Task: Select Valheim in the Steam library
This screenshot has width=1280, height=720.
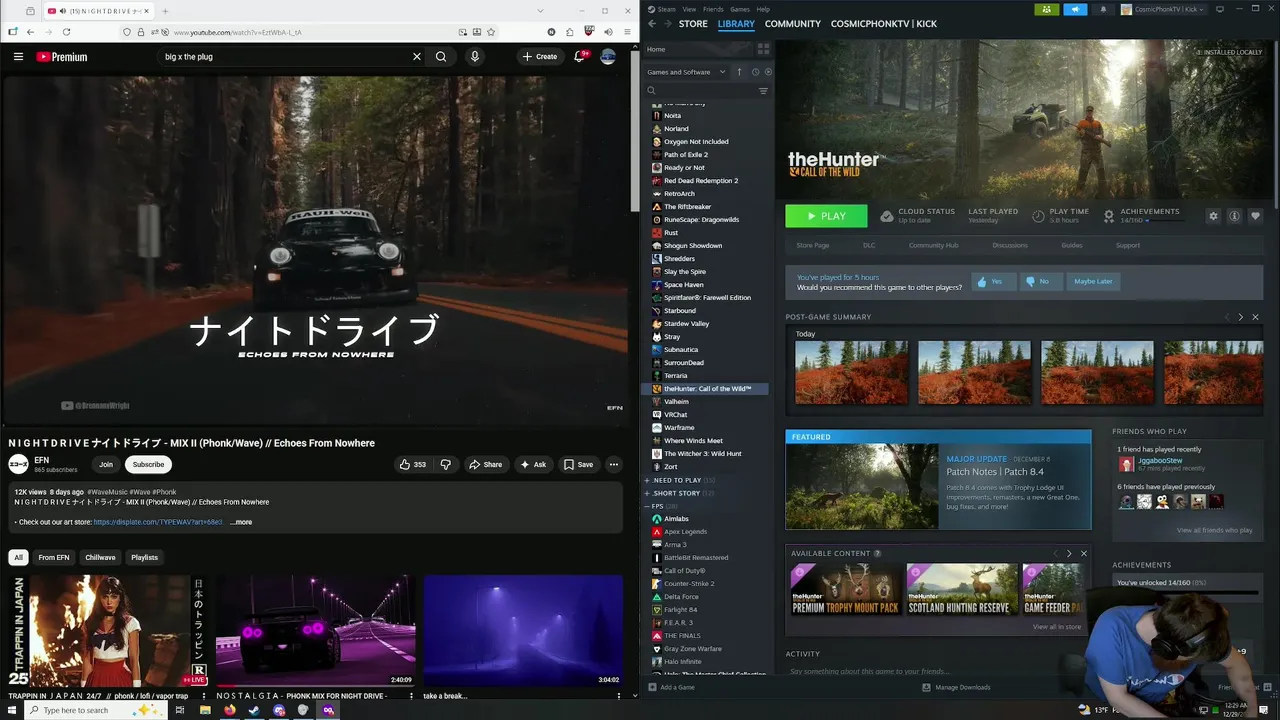Action: [676, 401]
